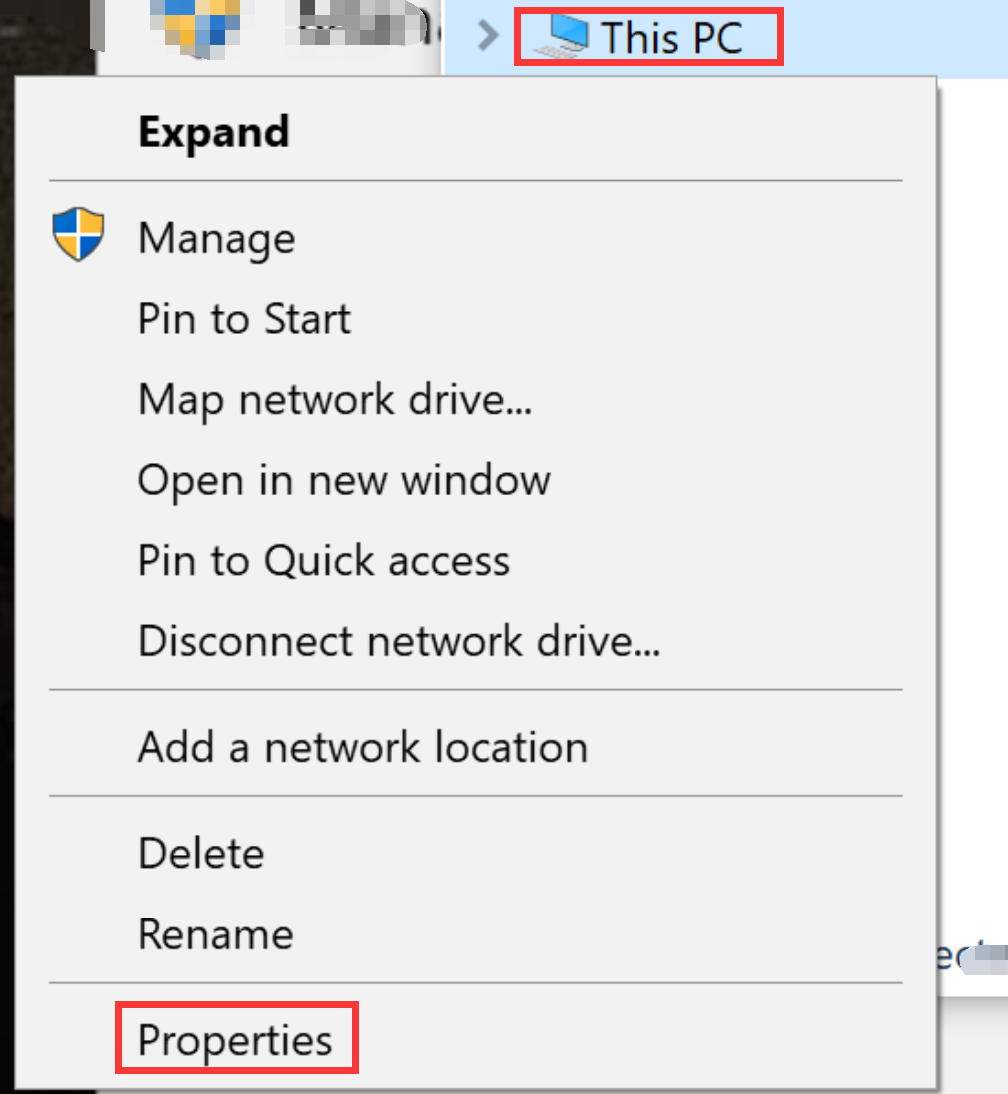The height and width of the screenshot is (1094, 1008).
Task: Open Map network drive dialog
Action: tap(333, 399)
